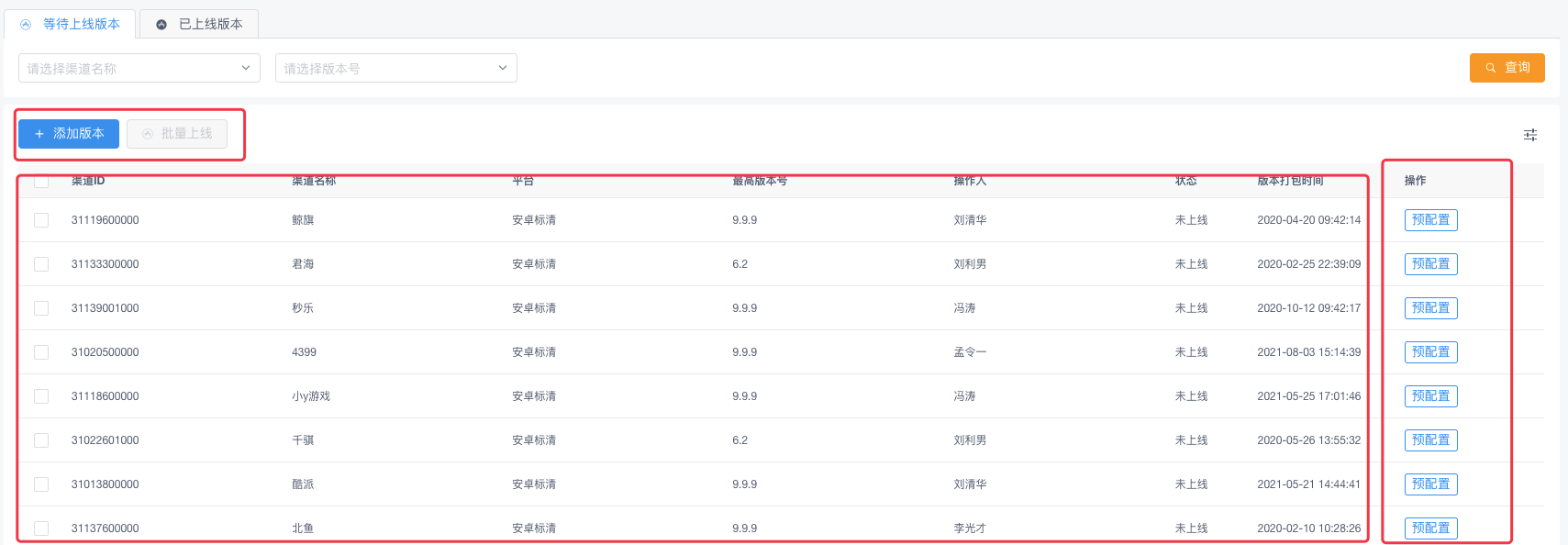Toggle the select-all checkbox in table header
Screen dimensions: 1568x545
pos(41,181)
